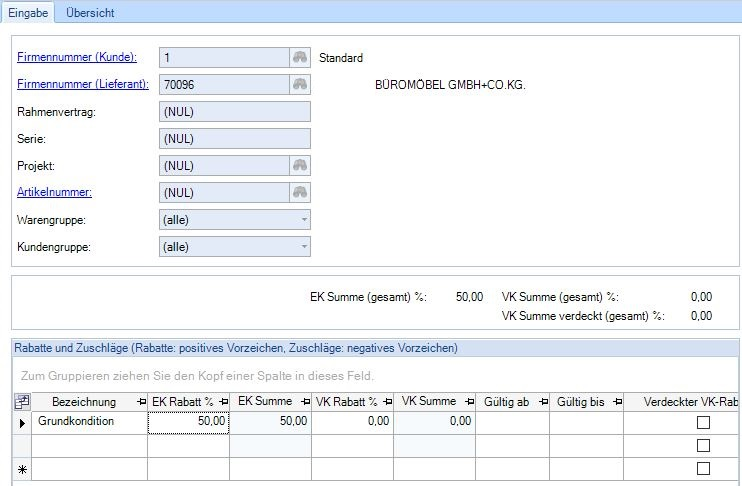This screenshot has height=486, width=742.
Task: Open the Projekt lookup binoculars icon
Action: (x=299, y=165)
